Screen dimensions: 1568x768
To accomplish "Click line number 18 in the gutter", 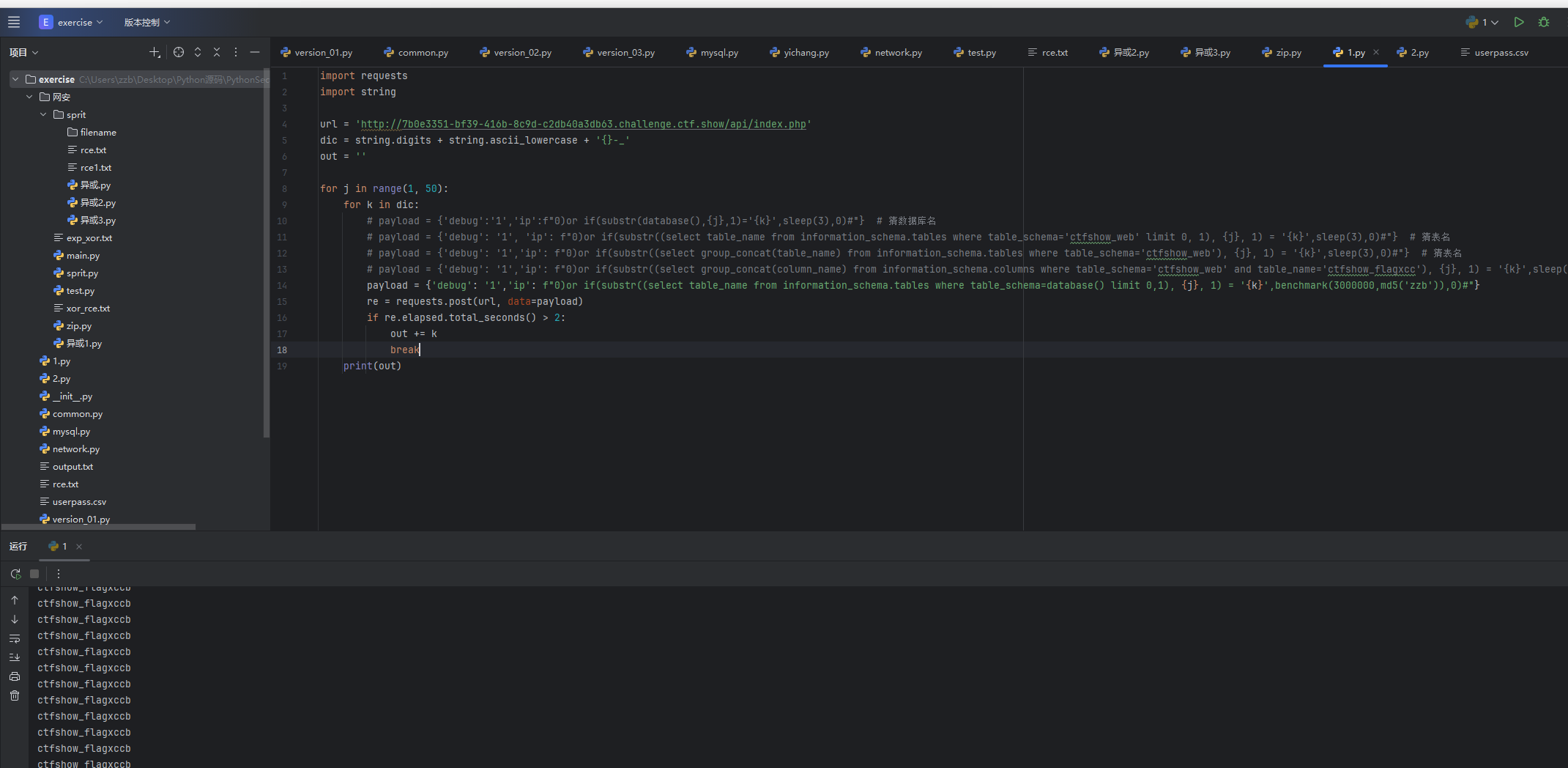I will [282, 350].
